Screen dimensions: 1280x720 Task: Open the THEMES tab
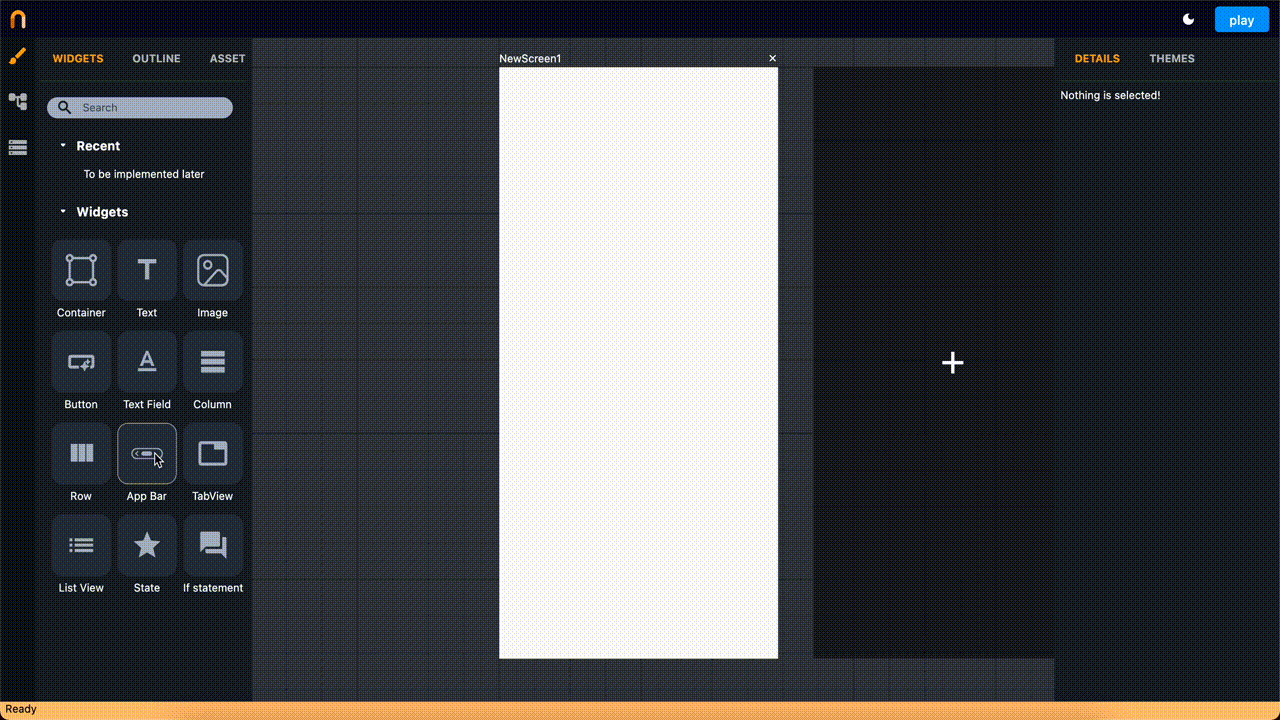coord(1172,58)
